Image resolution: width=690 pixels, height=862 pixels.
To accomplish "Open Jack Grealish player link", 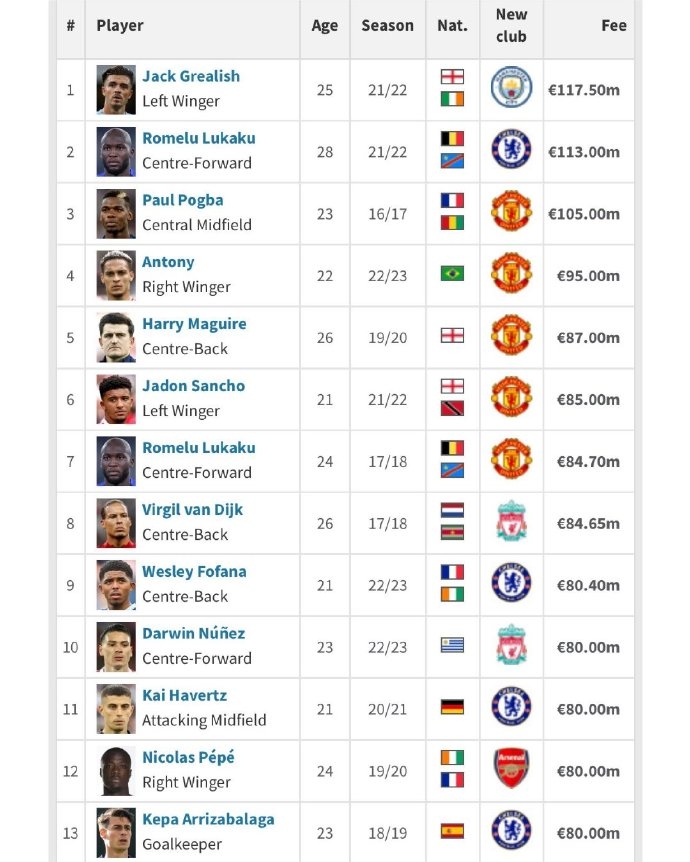I will pos(191,76).
